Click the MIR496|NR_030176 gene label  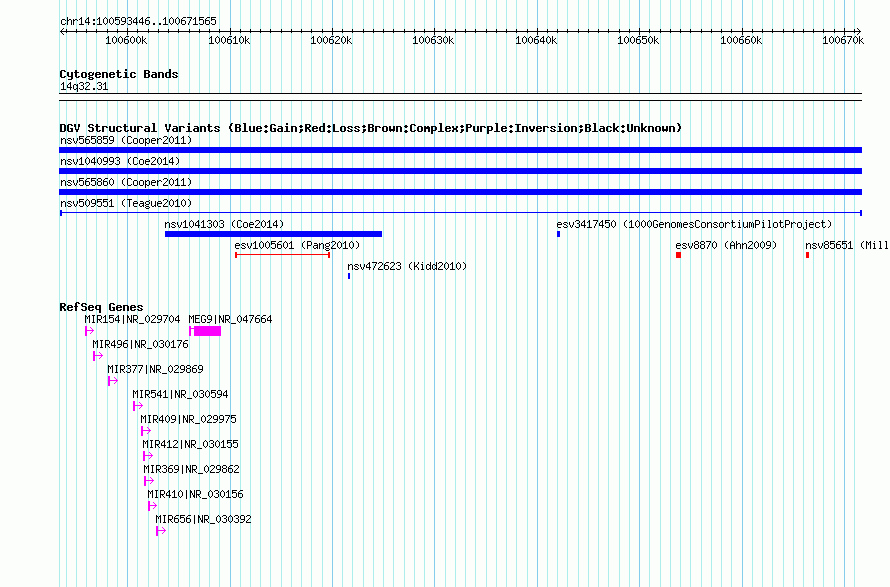point(140,344)
